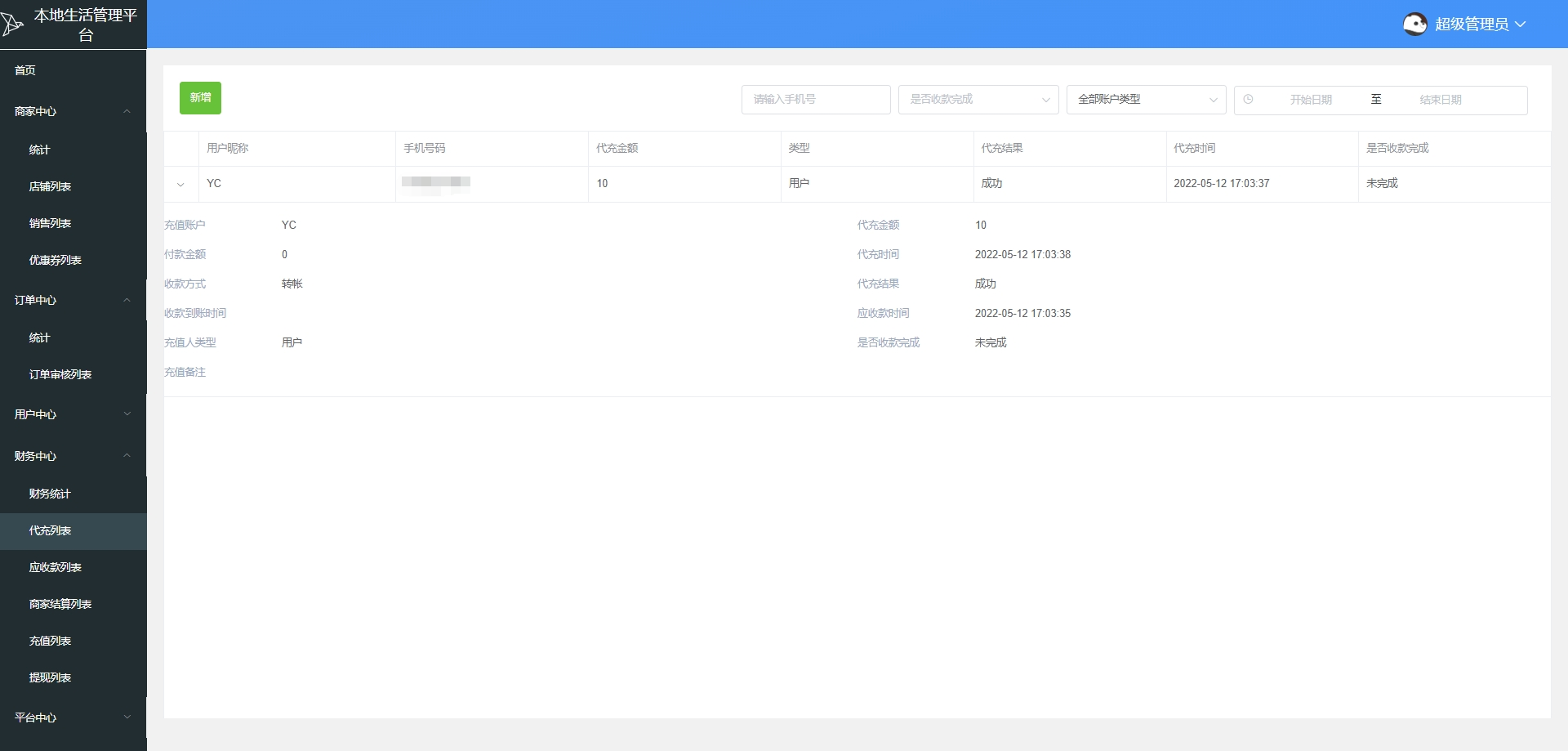
Task: Click the green 新增 button
Action: [x=200, y=98]
